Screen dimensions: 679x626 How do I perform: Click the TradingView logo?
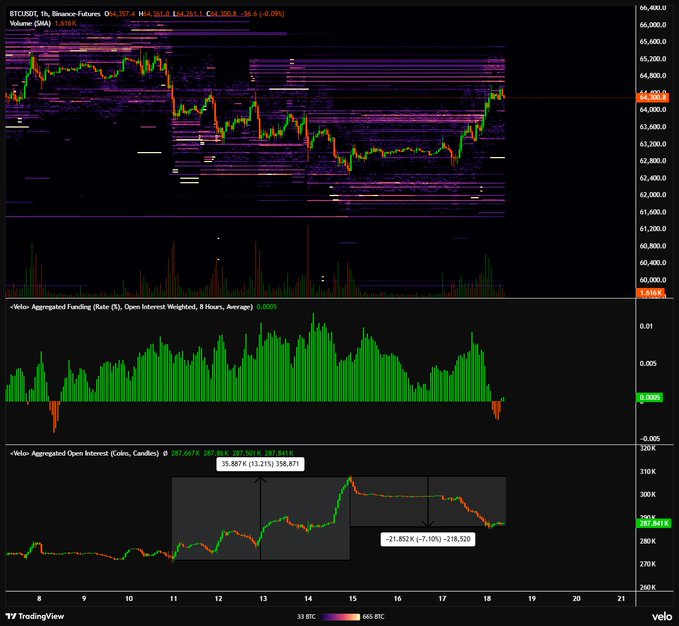(35, 616)
